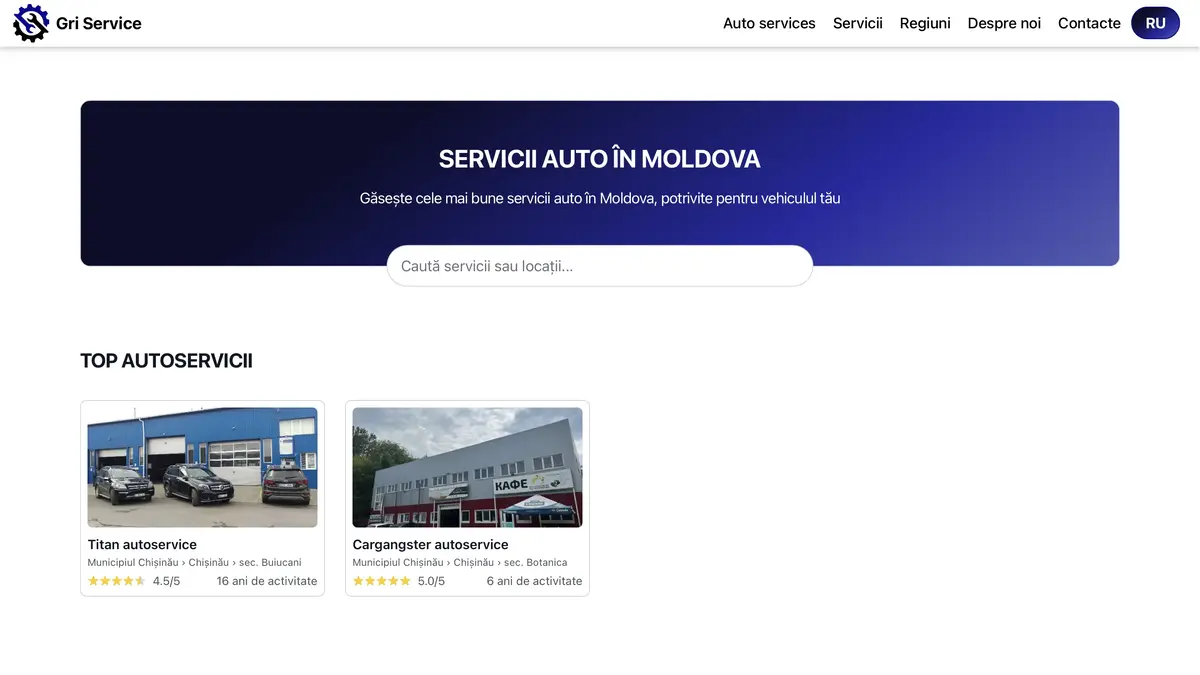Screen dimensions: 1200x675
Task: Focus the 'Caută servicii sau locații' search field
Action: point(600,266)
